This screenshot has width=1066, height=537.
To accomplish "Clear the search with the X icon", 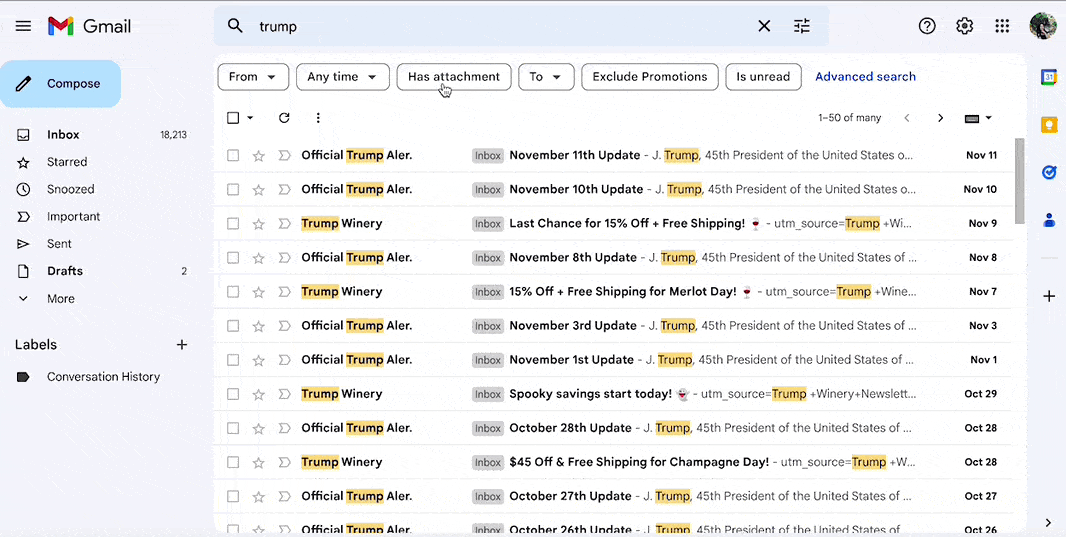I will (x=764, y=26).
